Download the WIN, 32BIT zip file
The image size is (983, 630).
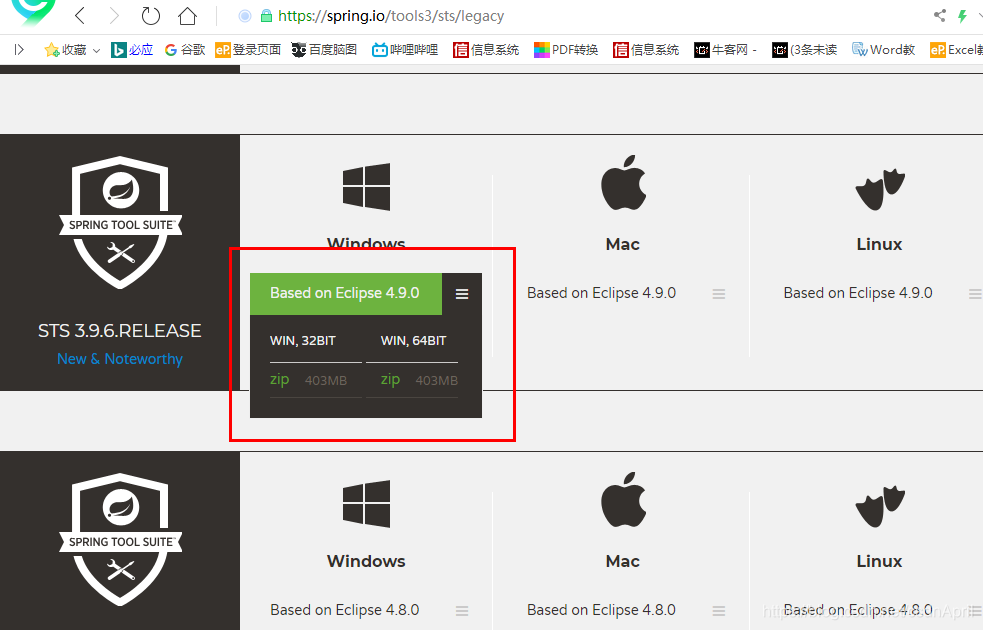[x=280, y=379]
